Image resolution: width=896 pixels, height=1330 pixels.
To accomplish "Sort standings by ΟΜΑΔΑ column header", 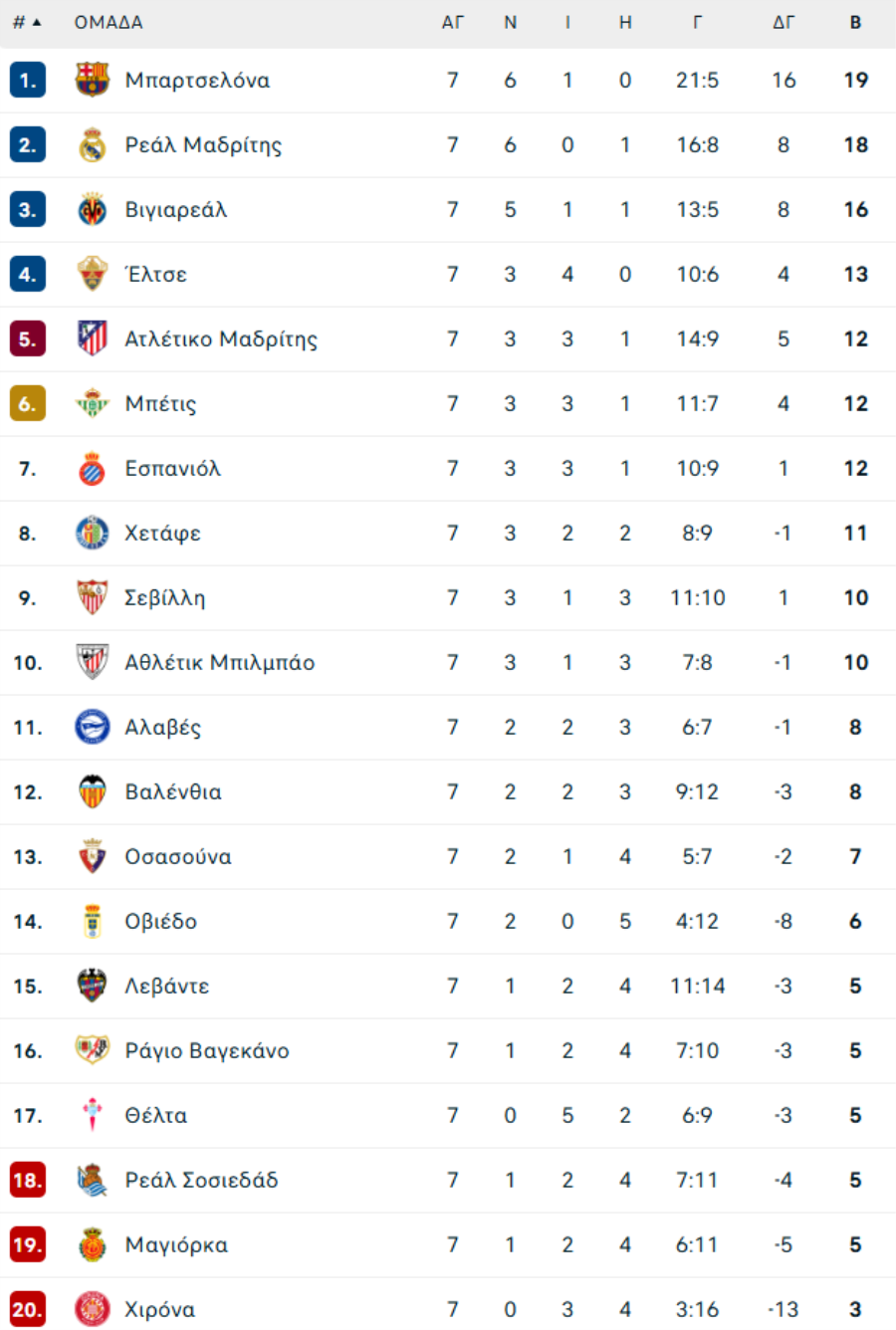I will click(109, 22).
